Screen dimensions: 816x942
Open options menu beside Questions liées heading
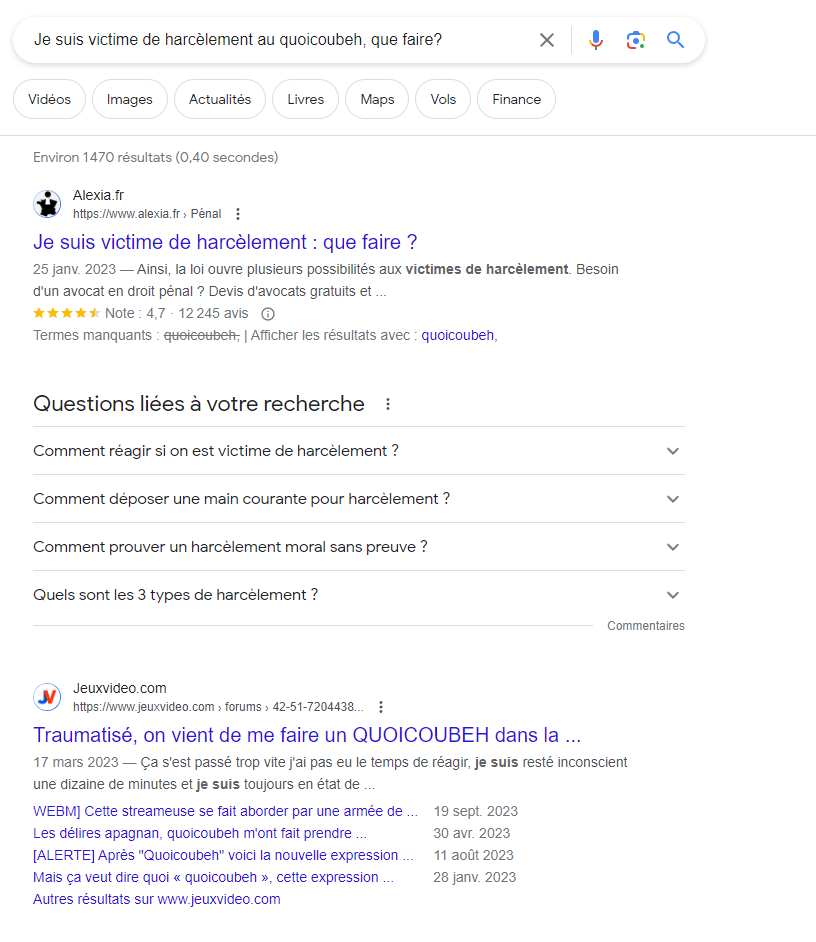388,404
